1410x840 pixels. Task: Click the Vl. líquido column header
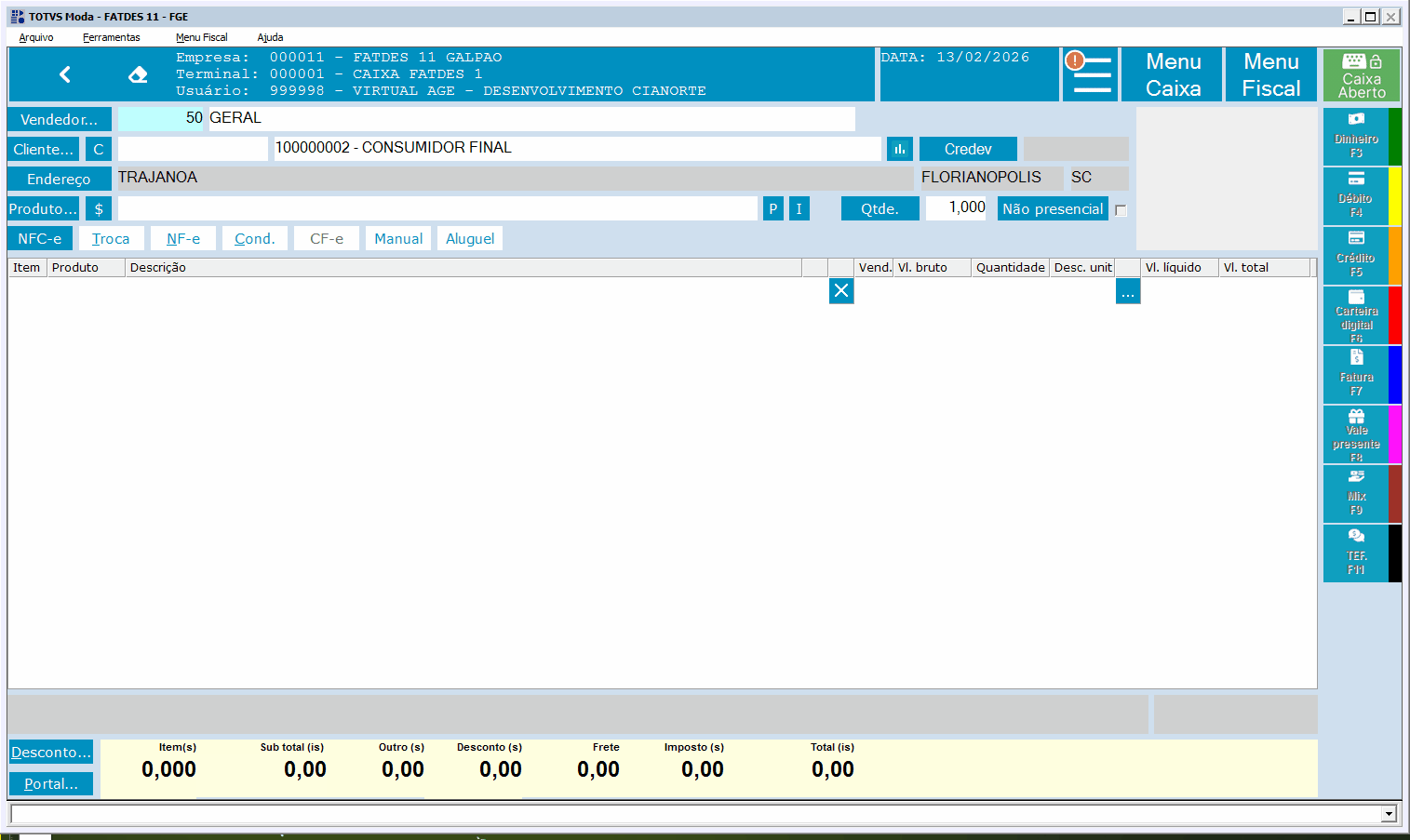tap(1179, 267)
